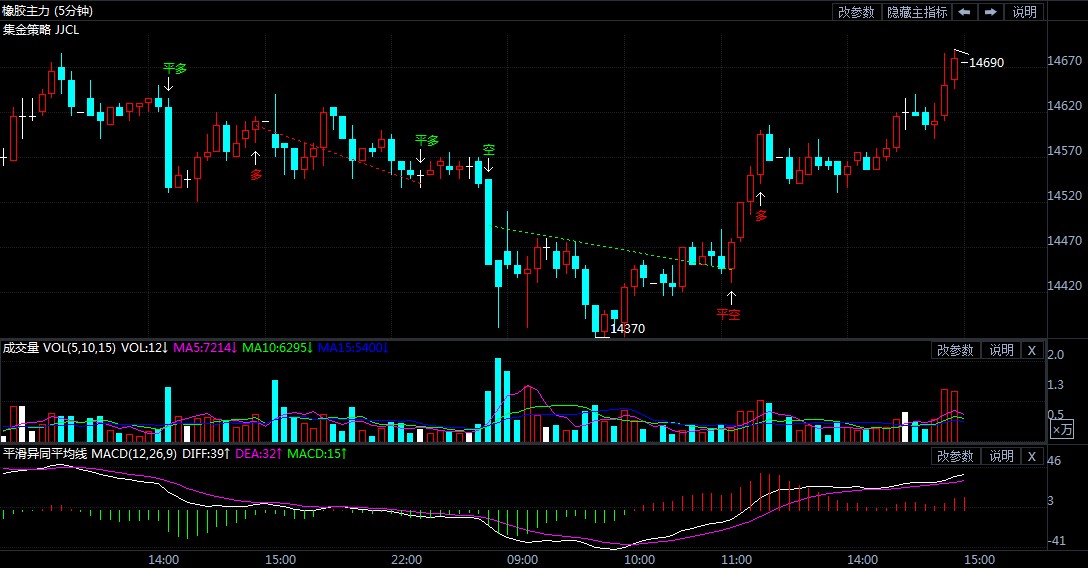Click the left arrow navigation button

point(964,12)
